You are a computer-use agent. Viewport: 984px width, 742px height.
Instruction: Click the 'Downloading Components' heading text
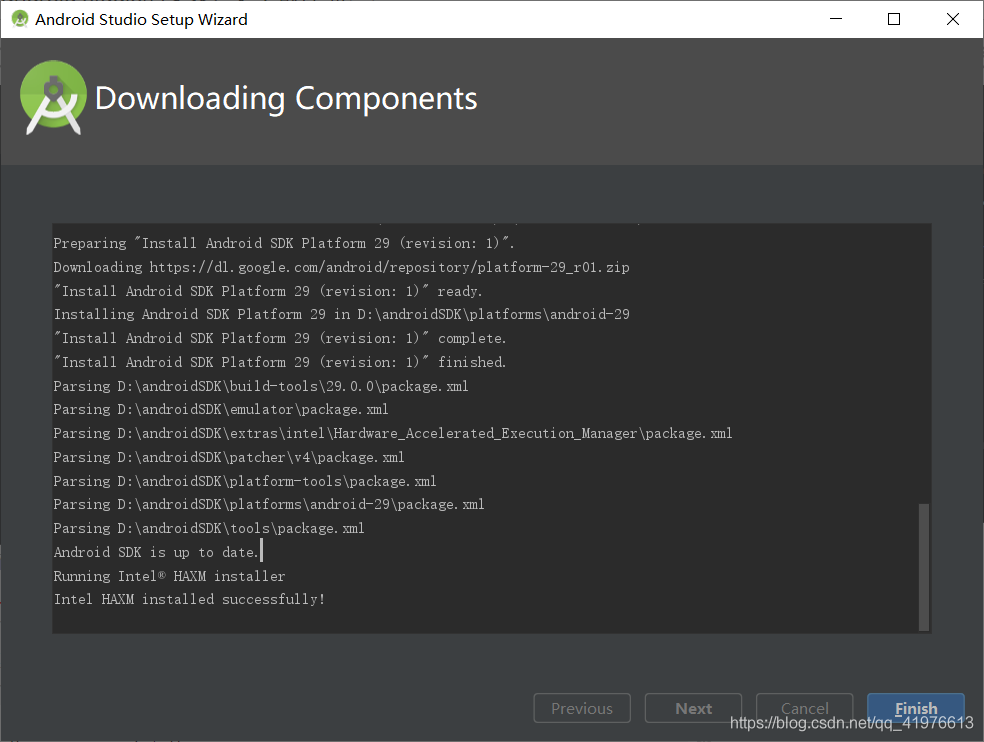click(x=286, y=98)
